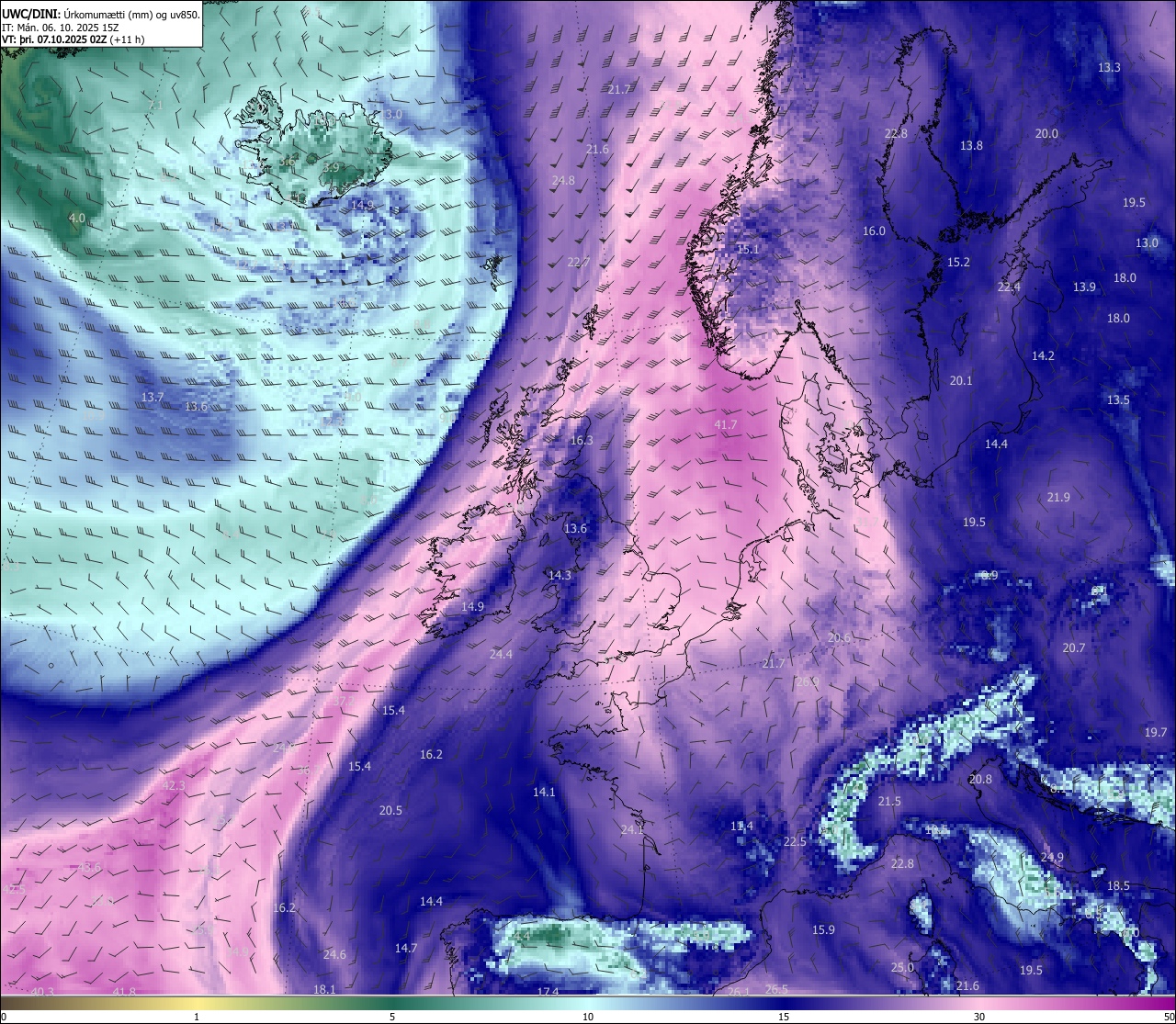
Task: Click the 24.4 value label
Action: [501, 654]
